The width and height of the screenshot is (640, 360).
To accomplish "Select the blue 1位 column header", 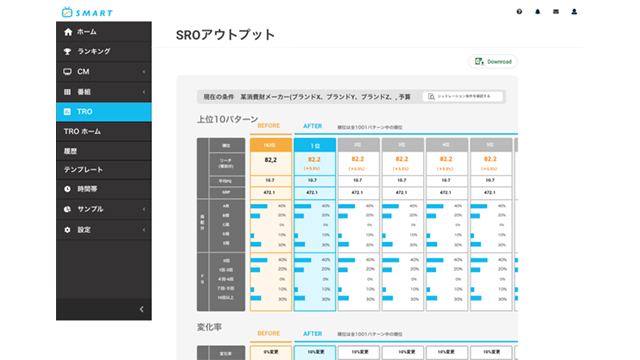I will point(315,145).
